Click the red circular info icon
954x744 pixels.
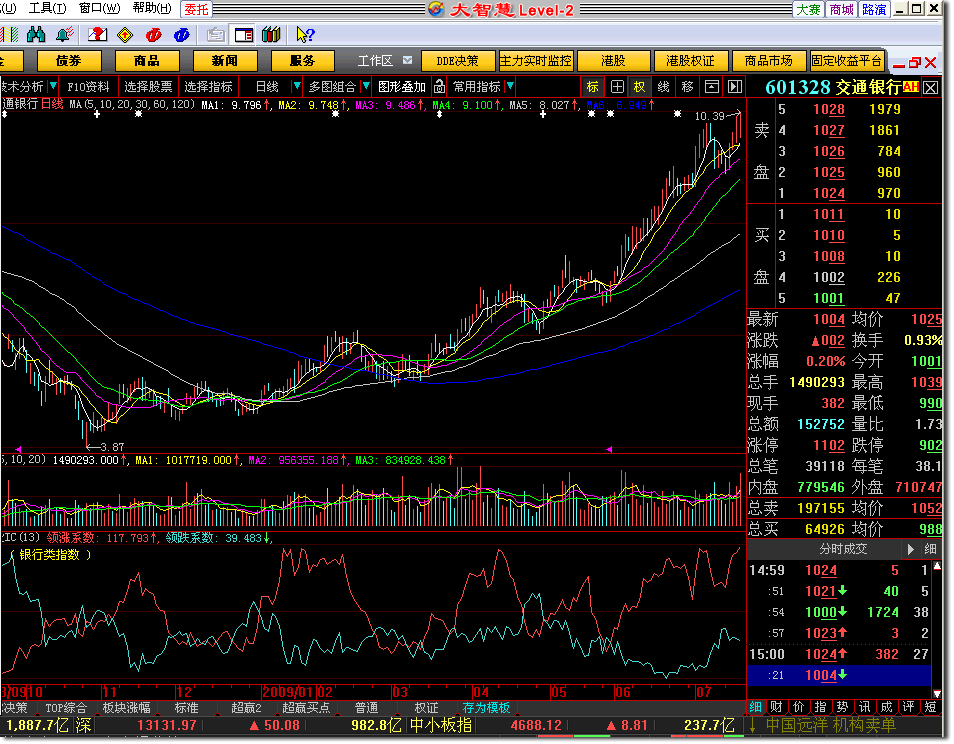153,35
